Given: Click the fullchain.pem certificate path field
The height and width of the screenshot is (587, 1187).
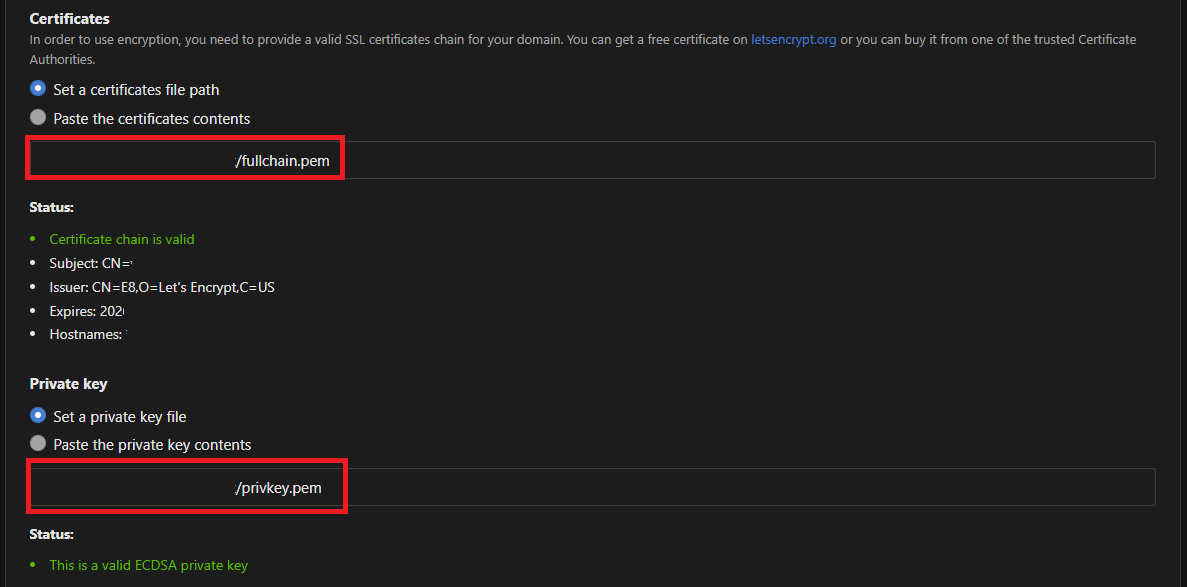Looking at the screenshot, I should [x=590, y=160].
